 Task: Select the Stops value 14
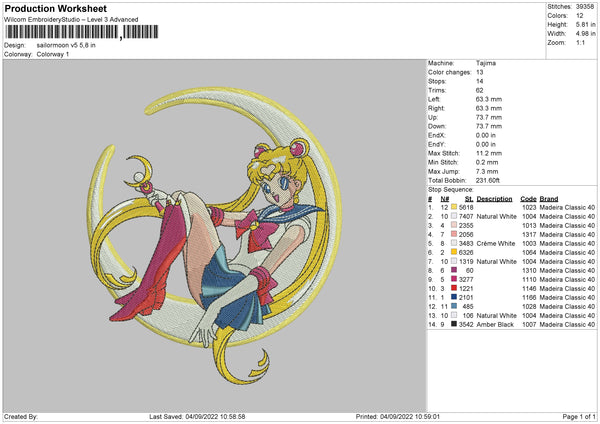(479, 81)
